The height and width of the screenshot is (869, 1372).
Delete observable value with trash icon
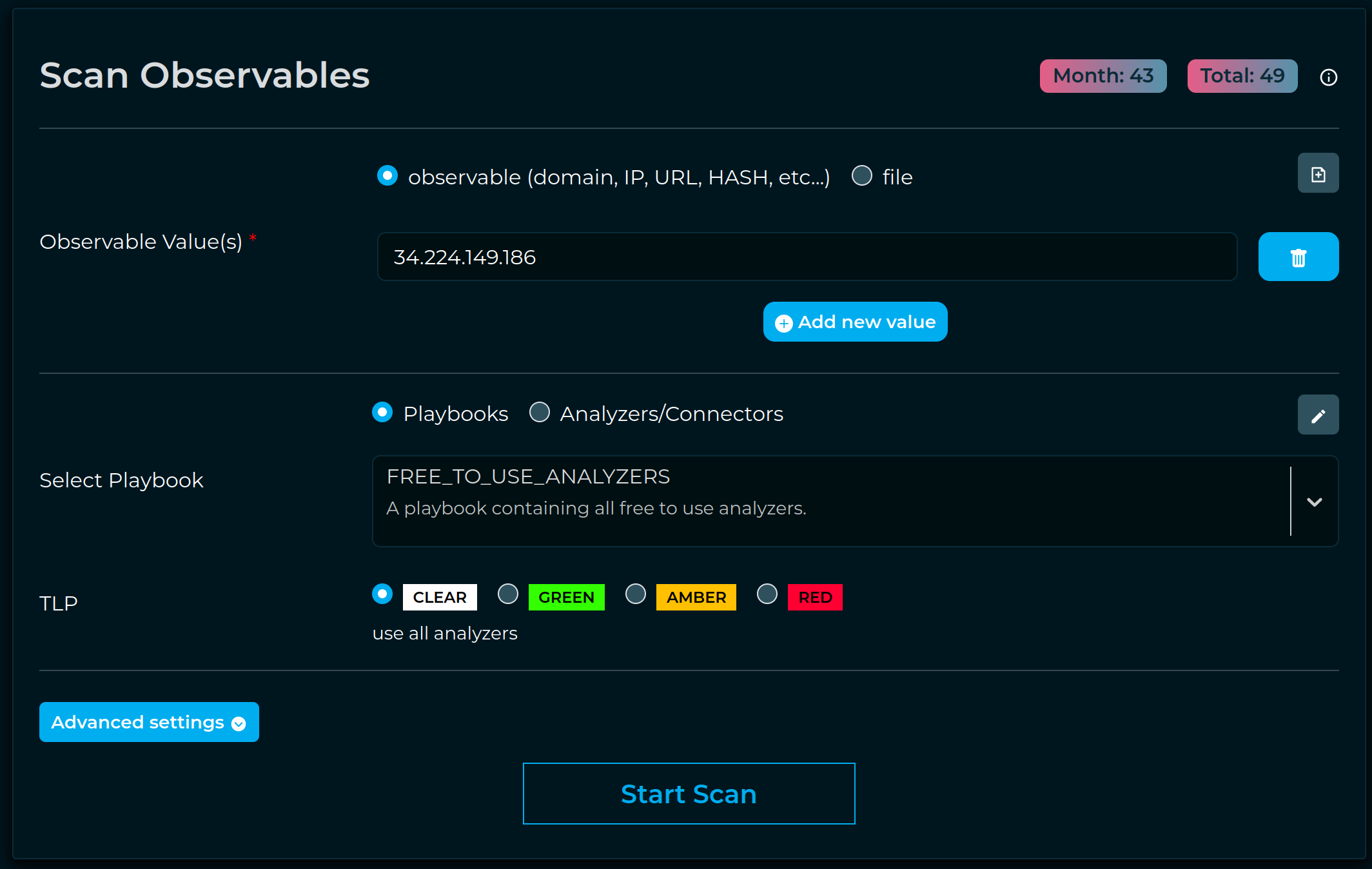point(1298,257)
